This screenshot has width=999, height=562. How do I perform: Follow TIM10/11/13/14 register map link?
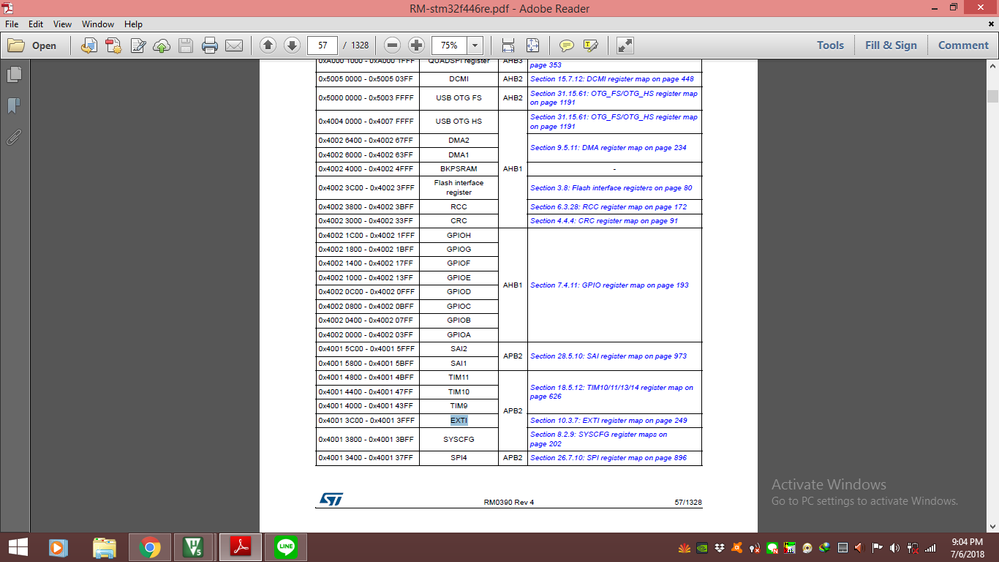[612, 392]
